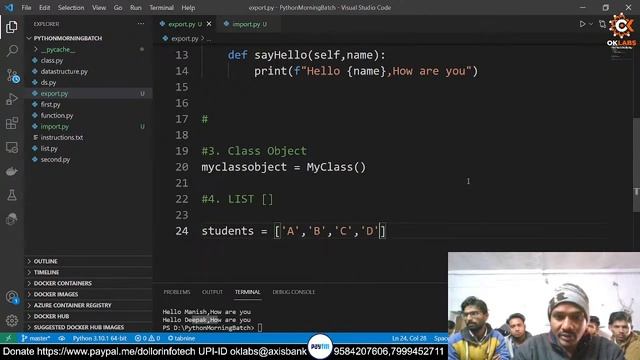The width and height of the screenshot is (640, 360).
Task: Open the Terminal menu
Action: [161, 8]
